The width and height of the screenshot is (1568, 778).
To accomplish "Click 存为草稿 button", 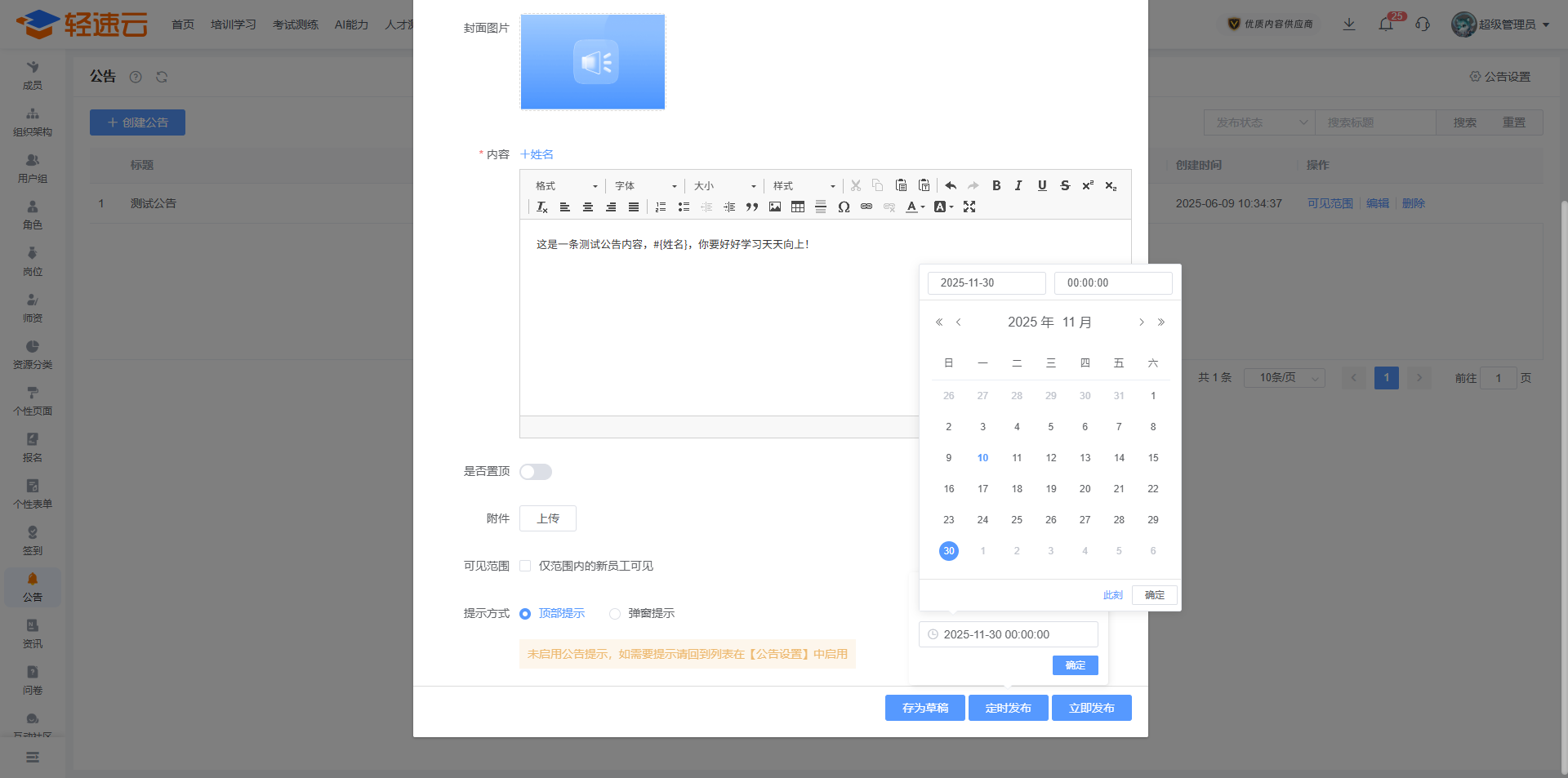I will click(x=924, y=708).
